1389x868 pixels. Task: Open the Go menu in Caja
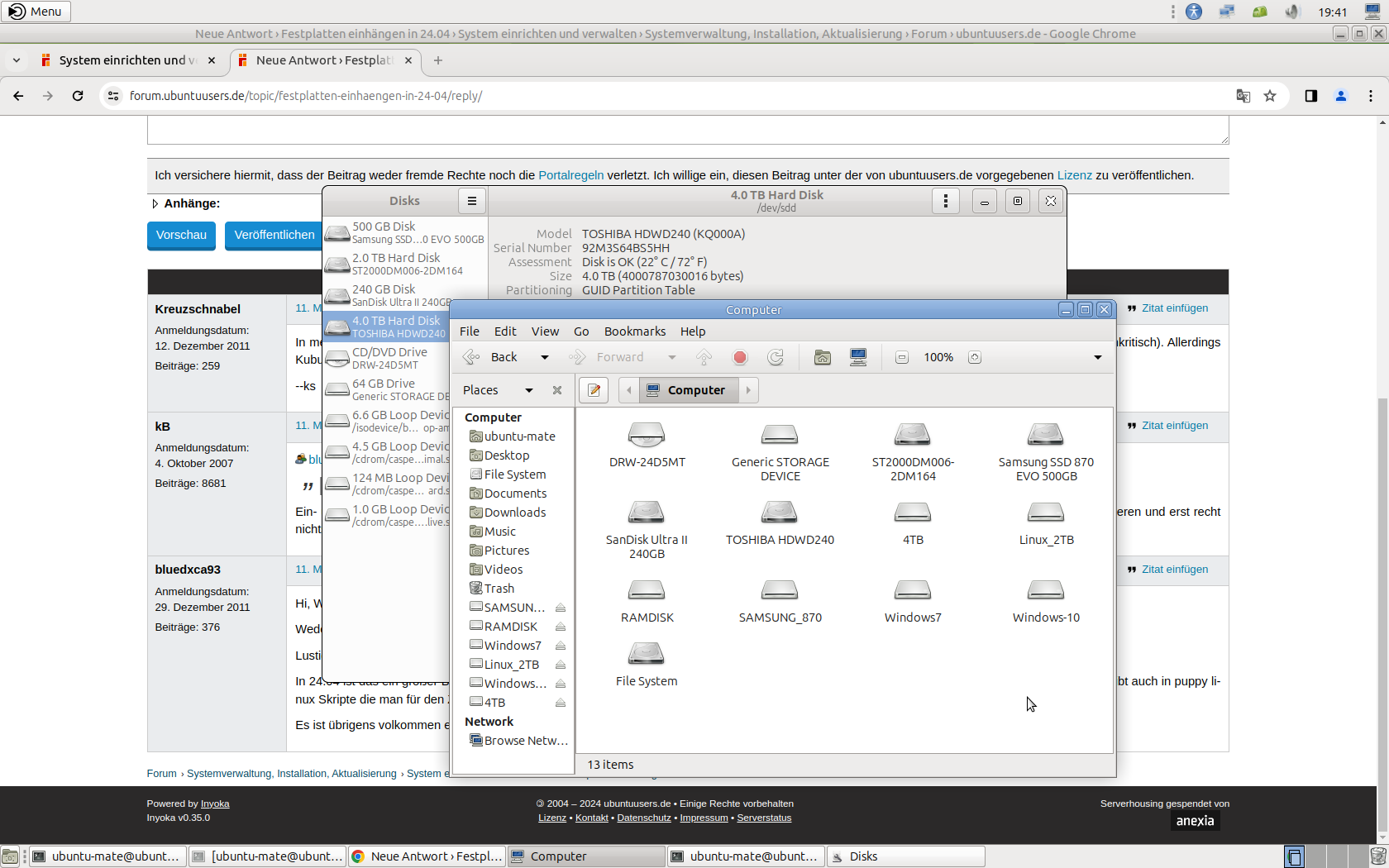[x=581, y=331]
